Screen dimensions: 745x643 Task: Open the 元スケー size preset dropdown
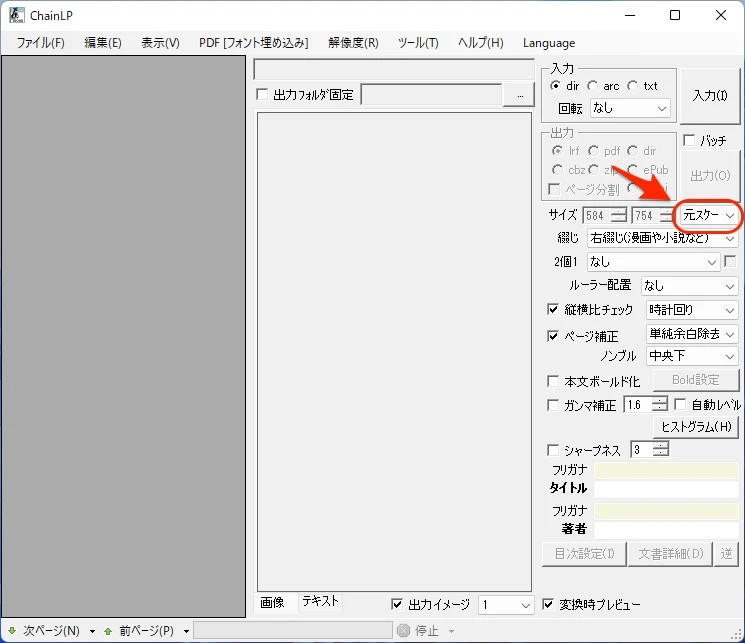[x=709, y=215]
